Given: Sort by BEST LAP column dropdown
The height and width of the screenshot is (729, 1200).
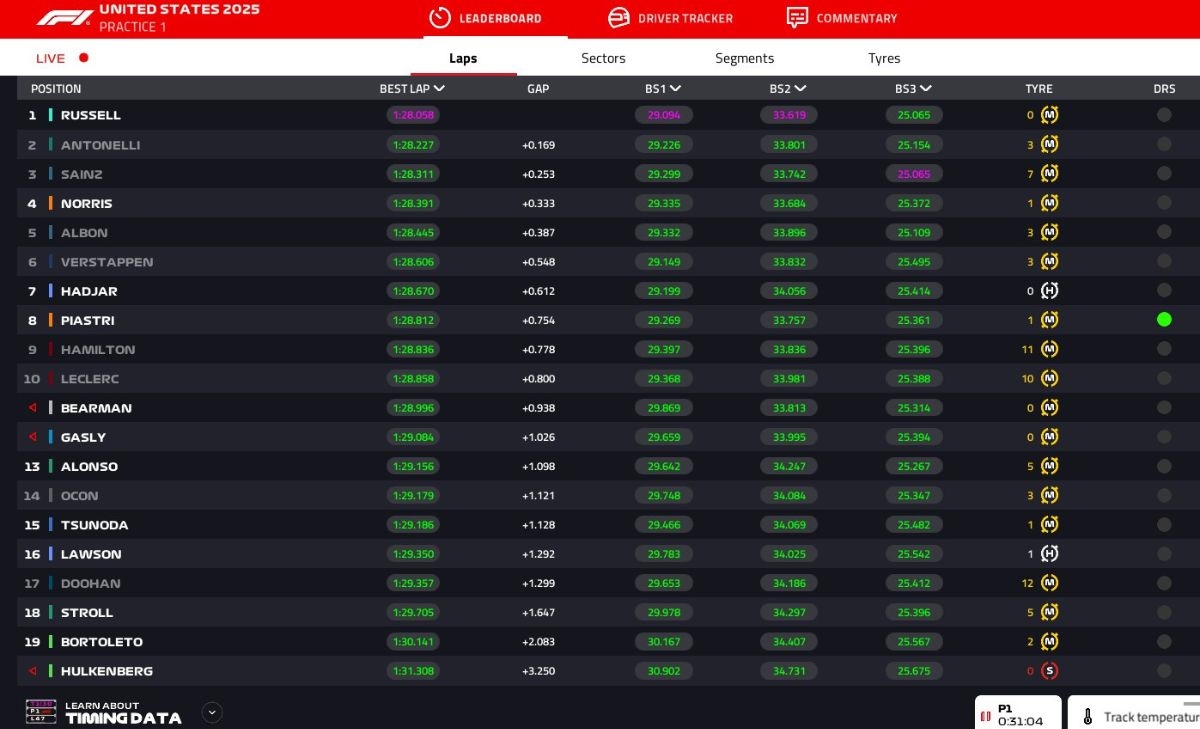Looking at the screenshot, I should coord(412,88).
